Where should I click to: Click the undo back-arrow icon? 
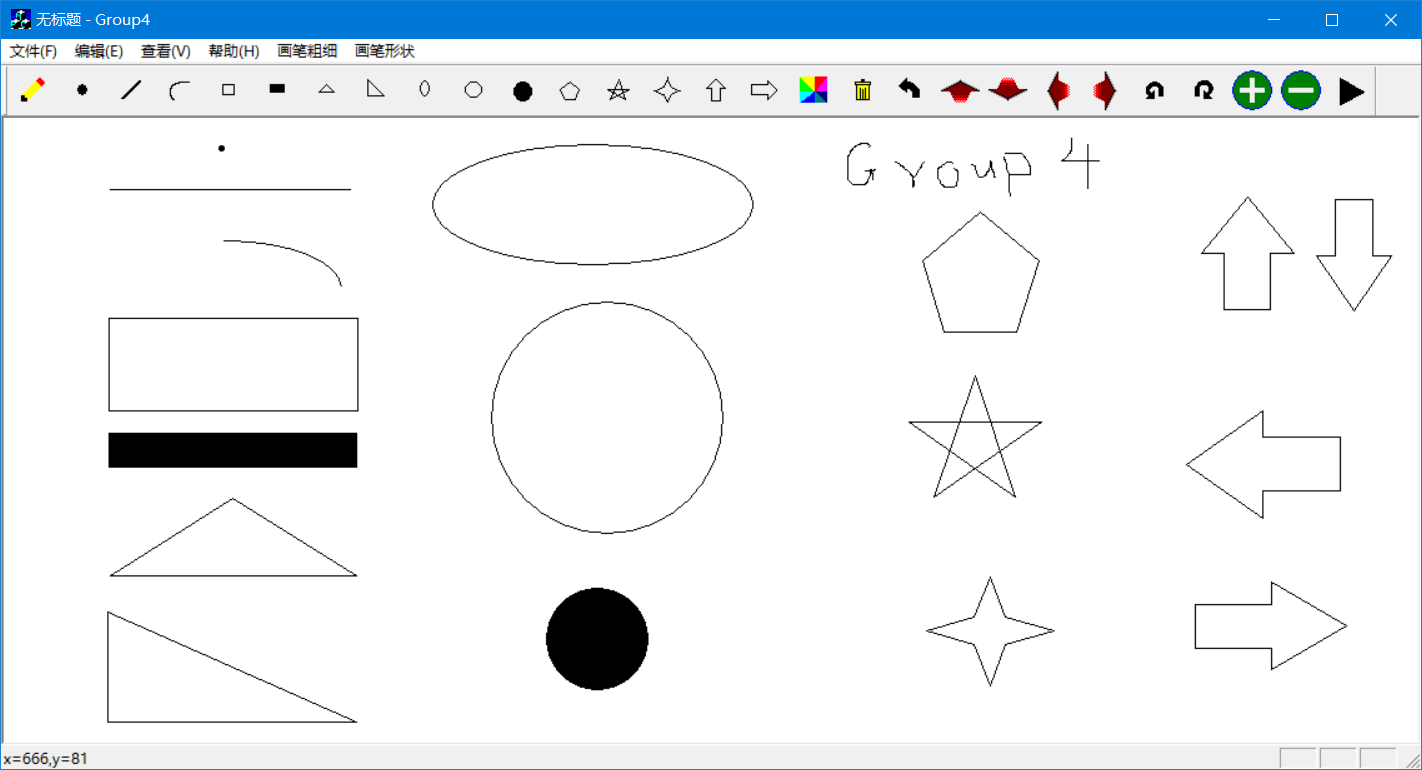tap(909, 90)
